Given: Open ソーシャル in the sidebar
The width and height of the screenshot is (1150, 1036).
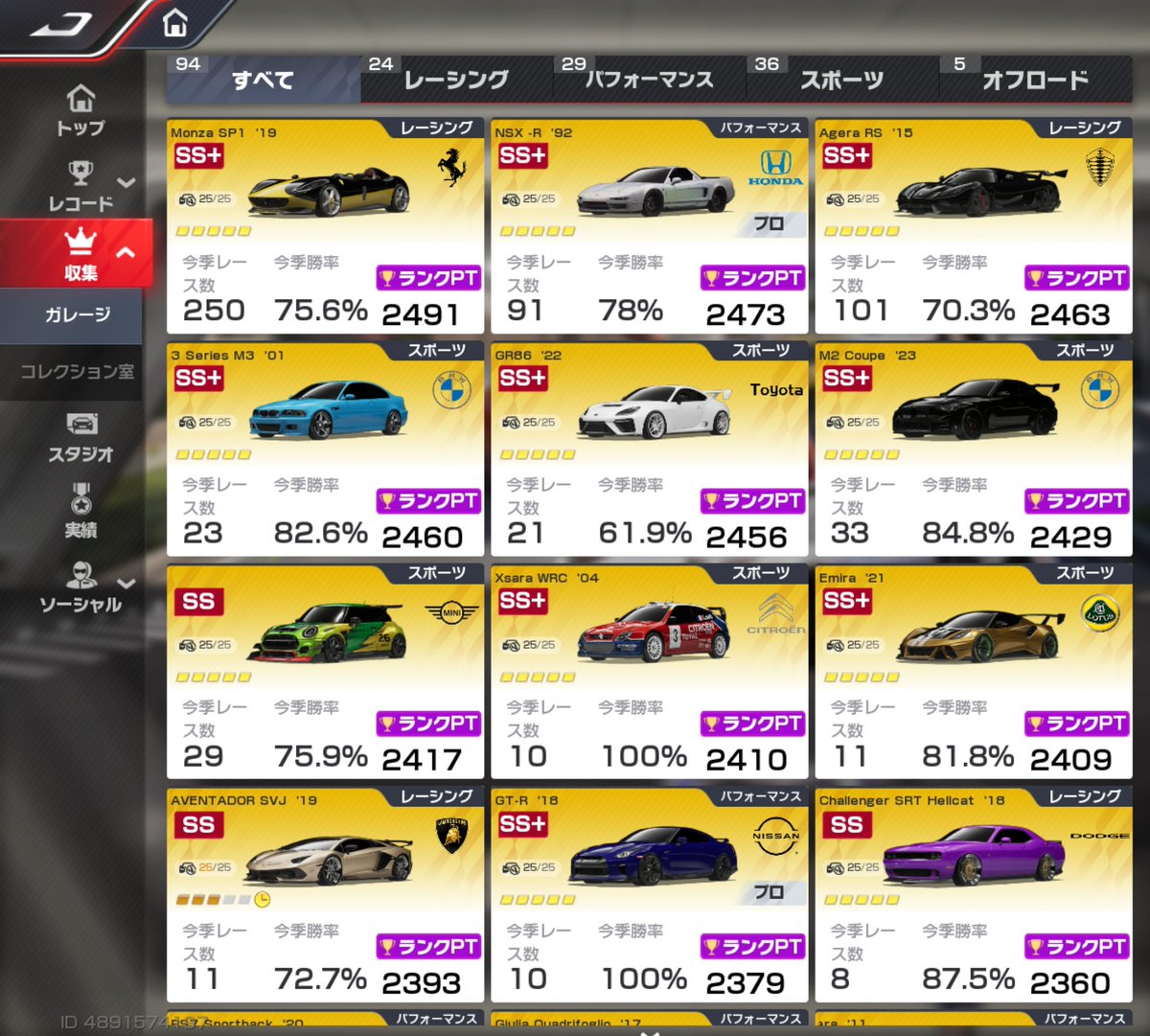Looking at the screenshot, I should click(80, 587).
